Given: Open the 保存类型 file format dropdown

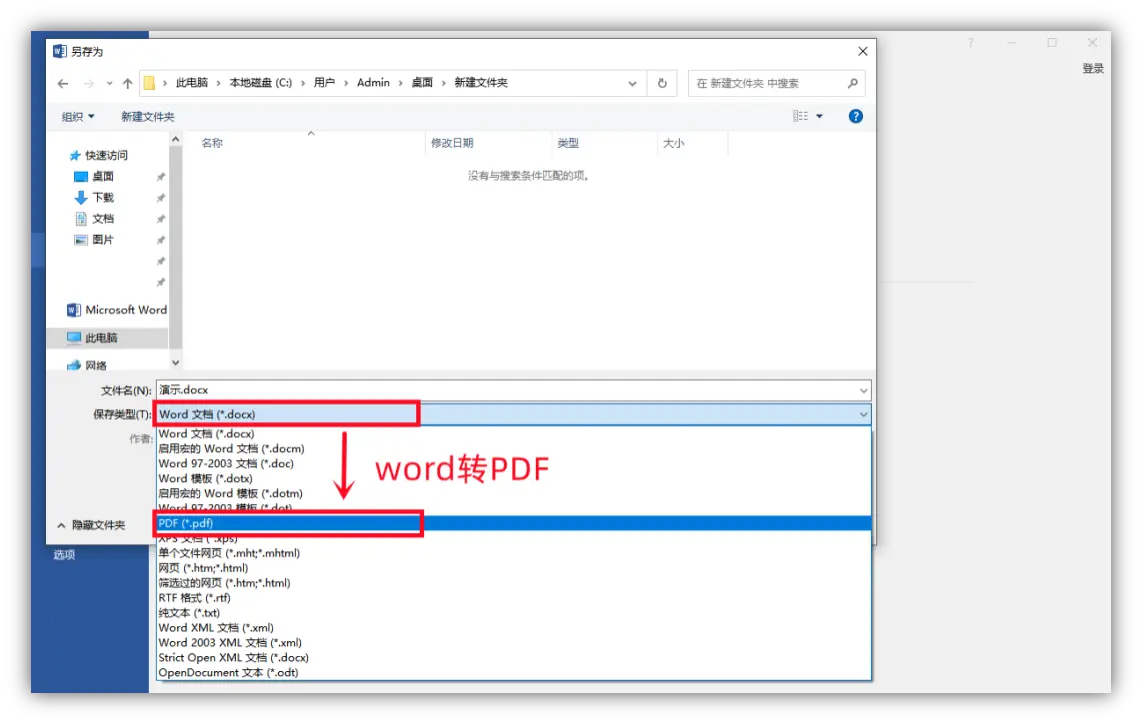Looking at the screenshot, I should coord(863,413).
